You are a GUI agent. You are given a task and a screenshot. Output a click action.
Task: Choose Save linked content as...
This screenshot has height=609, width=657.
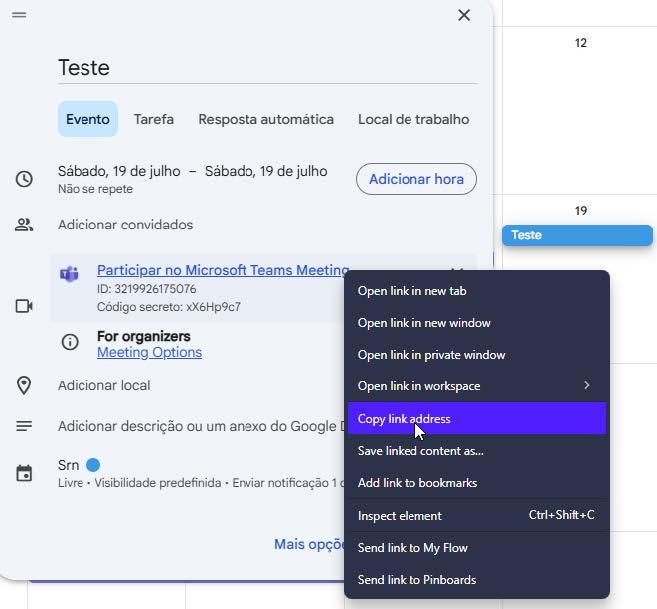[477, 451]
